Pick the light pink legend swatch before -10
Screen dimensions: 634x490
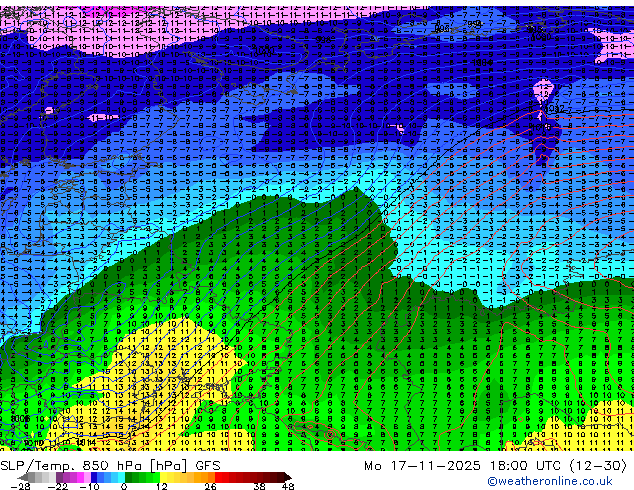pyautogui.click(x=87, y=477)
